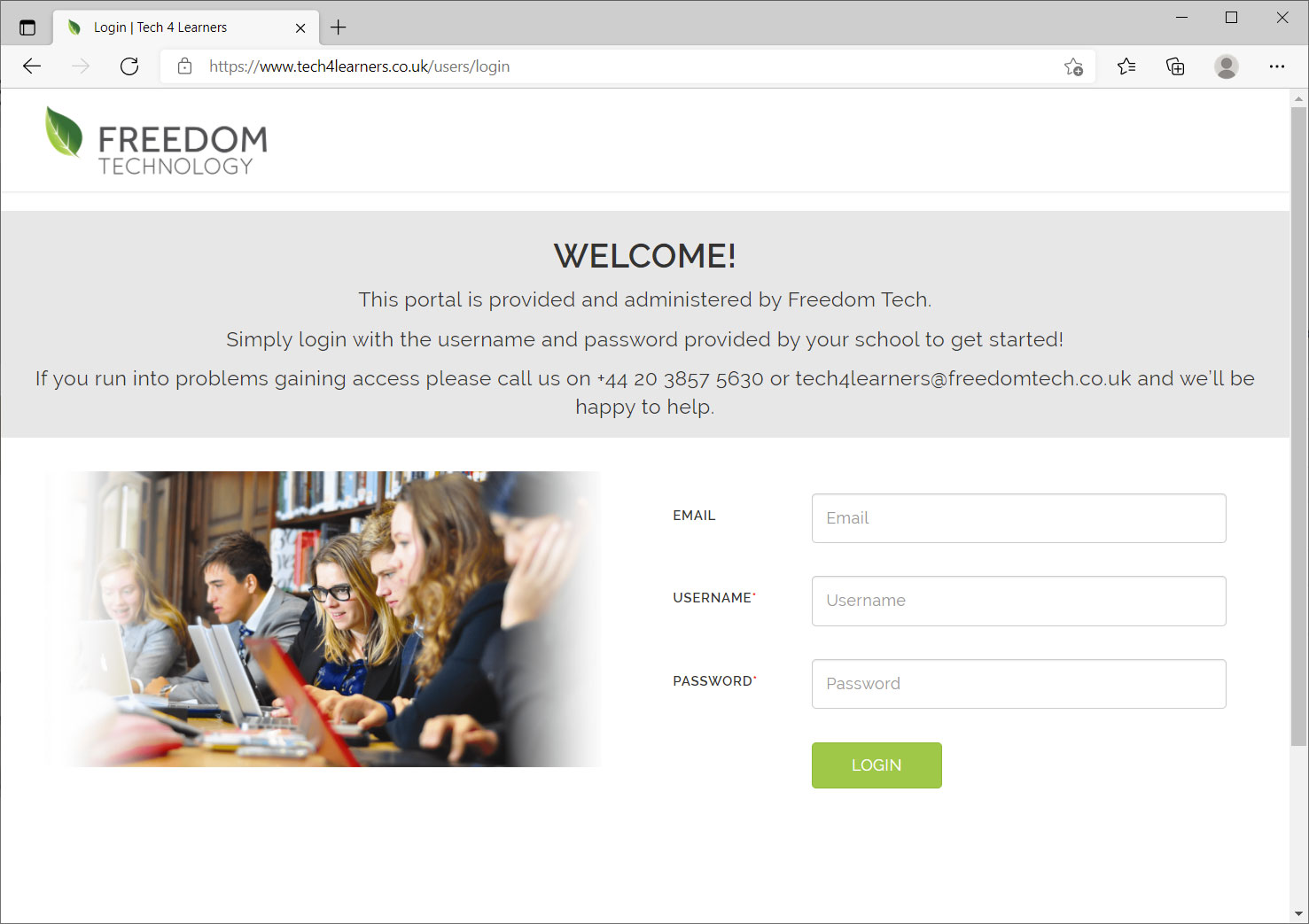The width and height of the screenshot is (1309, 924).
Task: Click the green LOGIN button
Action: 877,765
